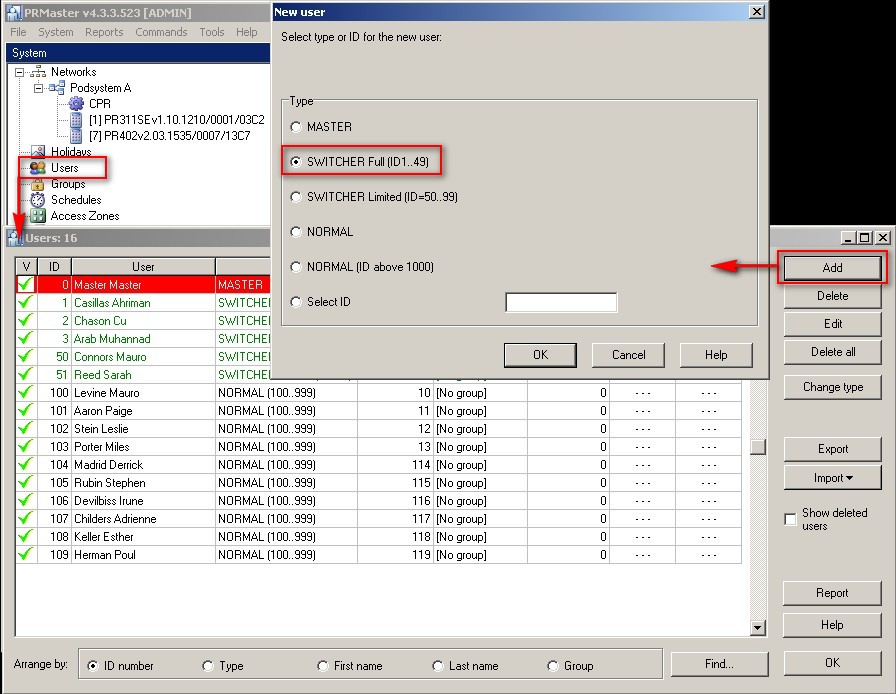
Task: Click green checkmark for Porter Miles row
Action: (x=25, y=446)
